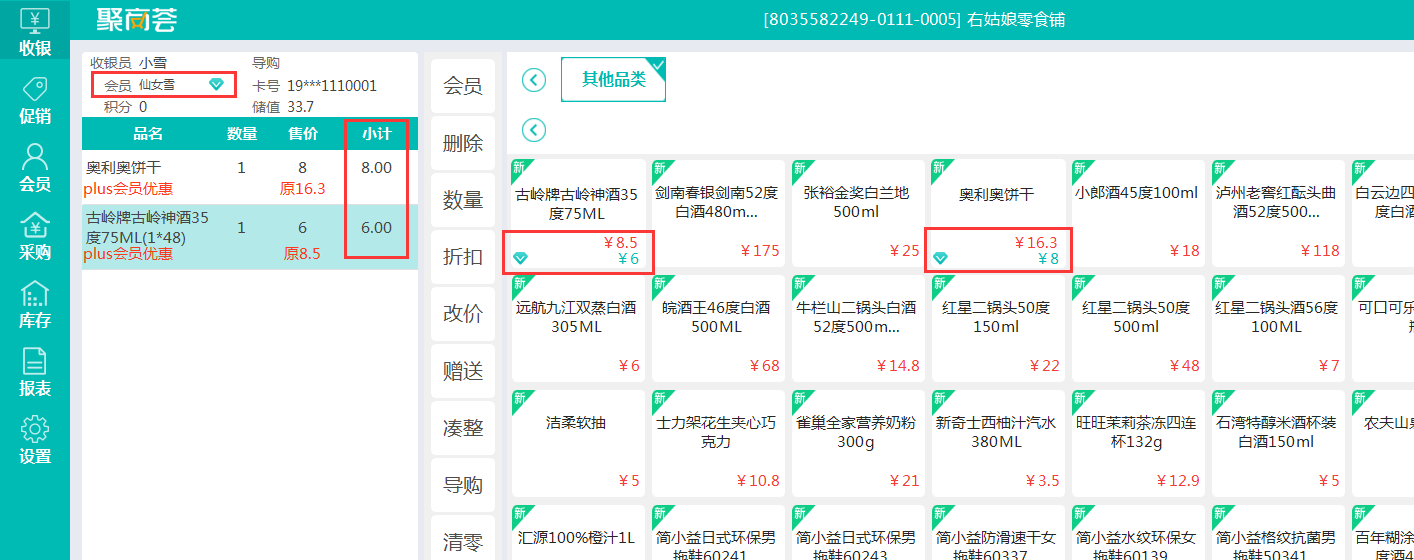The image size is (1414, 560).
Task: Add 汇源100%橙汁1L product card
Action: tap(576, 532)
